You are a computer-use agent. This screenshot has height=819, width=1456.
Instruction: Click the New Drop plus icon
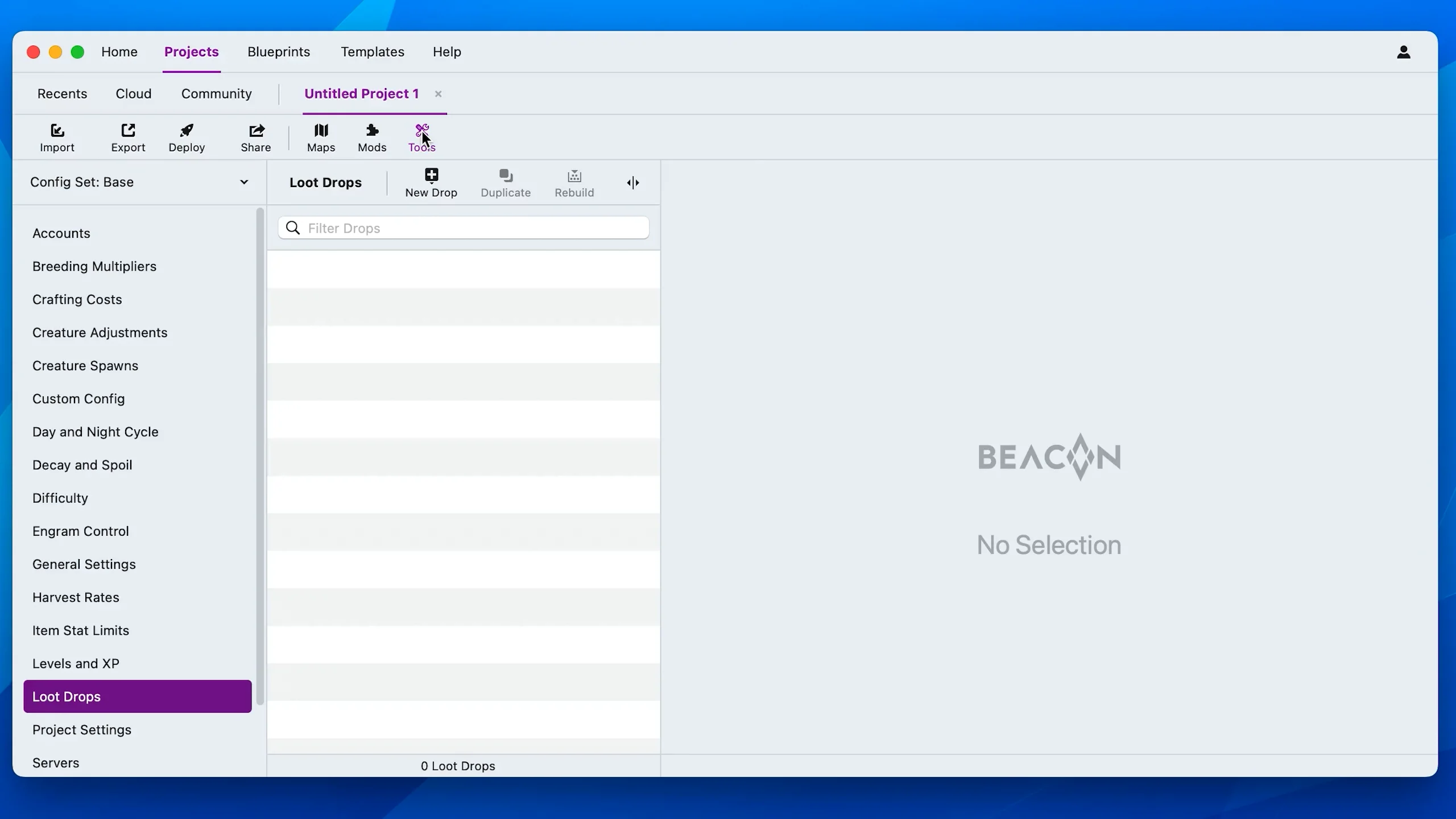point(431,175)
